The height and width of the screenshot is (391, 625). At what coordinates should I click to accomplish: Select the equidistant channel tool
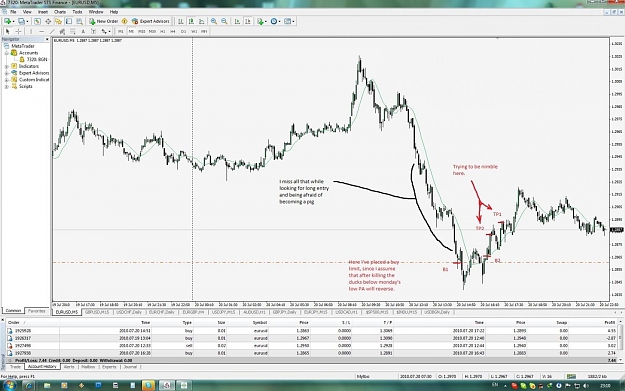coord(62,31)
